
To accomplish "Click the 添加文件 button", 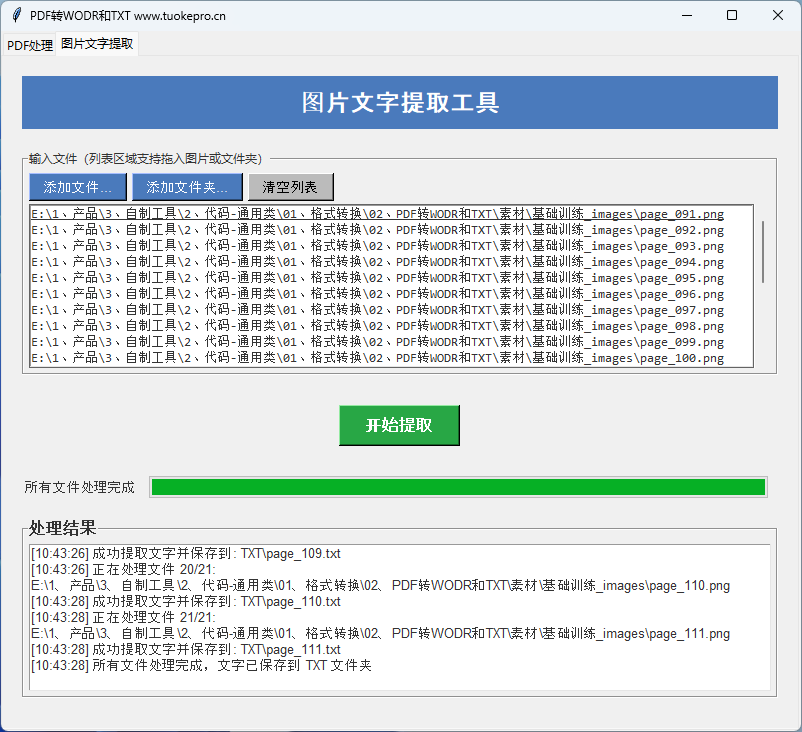I will [x=77, y=186].
